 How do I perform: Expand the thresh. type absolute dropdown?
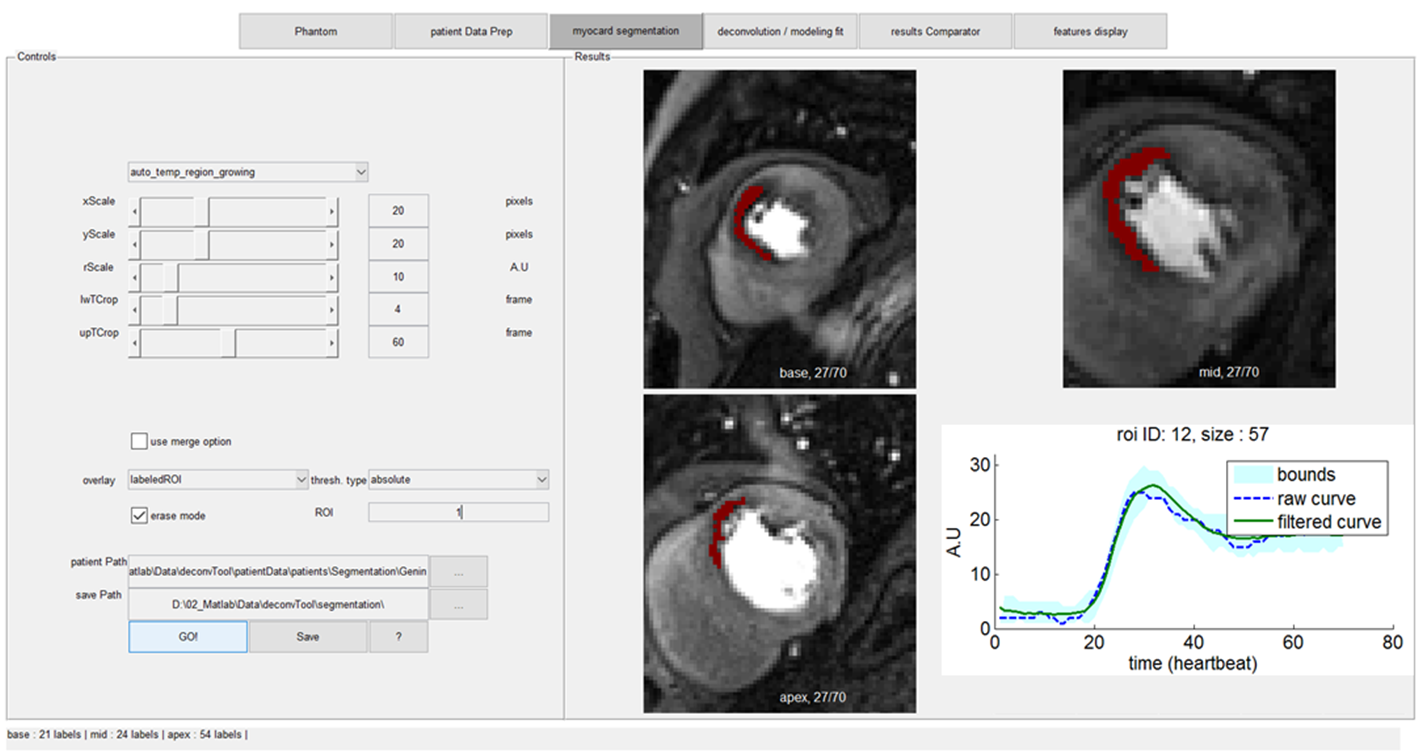(x=541, y=480)
